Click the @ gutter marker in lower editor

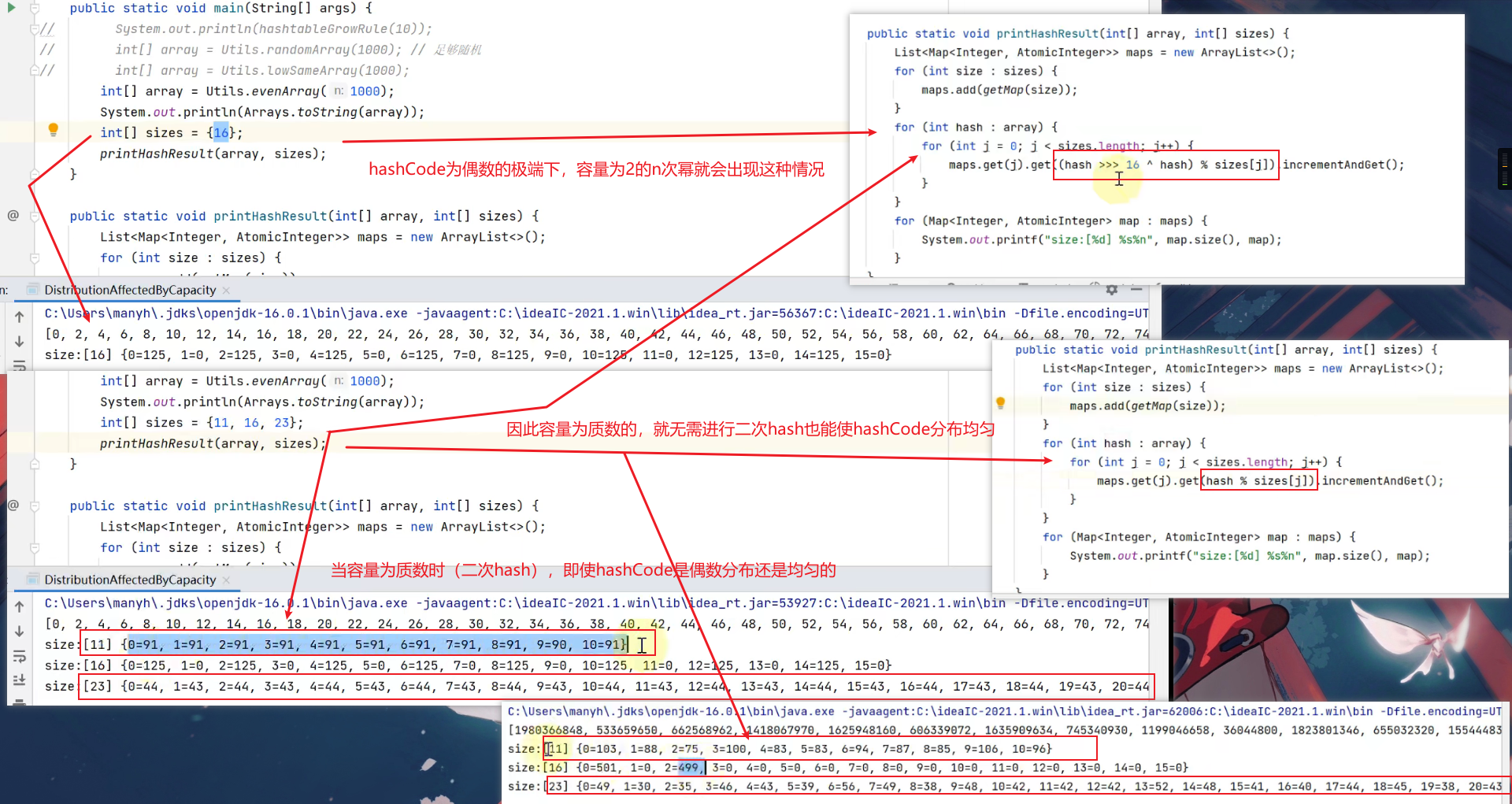click(13, 506)
